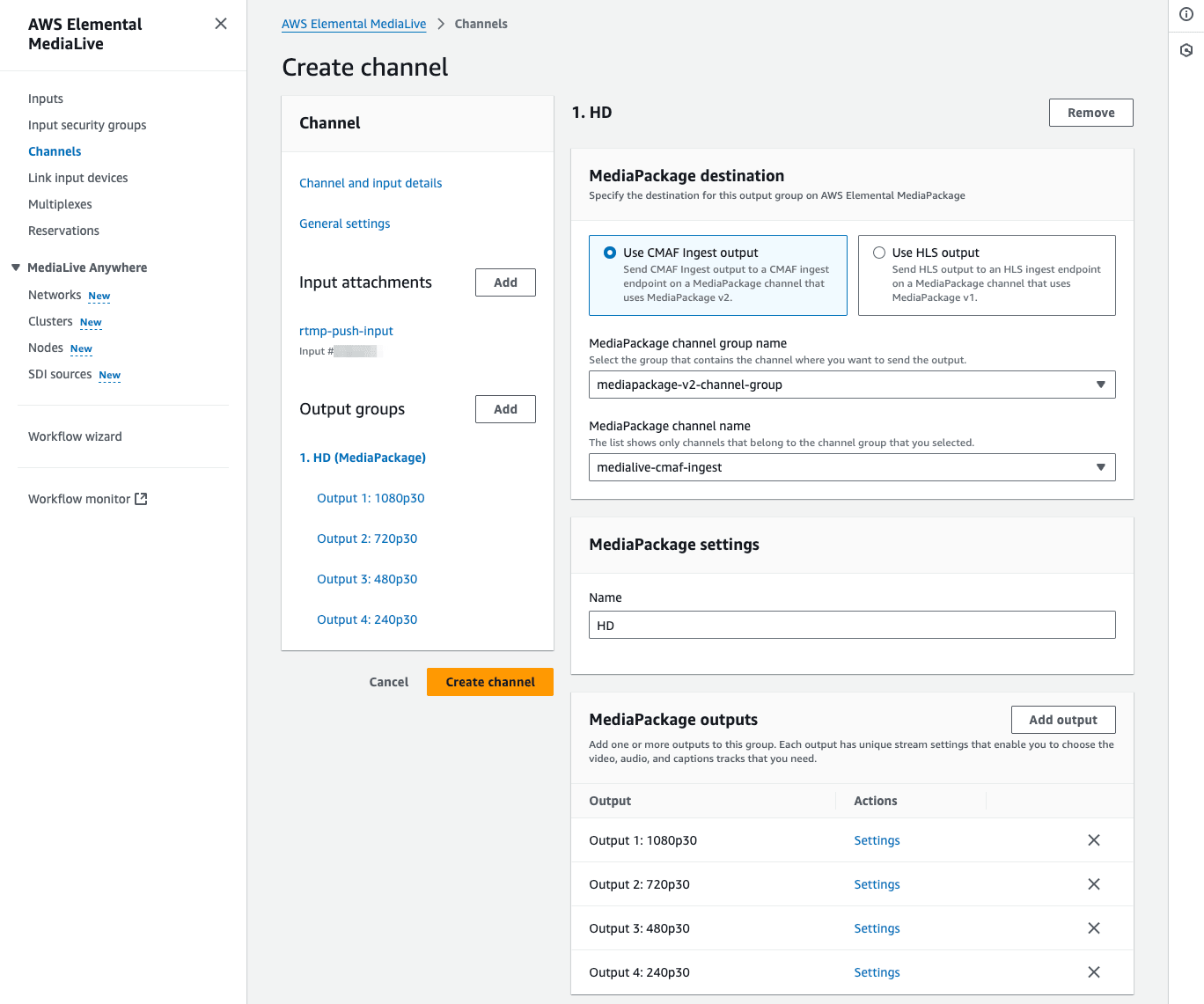Remove the HD output group
Viewport: 1204px width, 1004px height.
[1091, 113]
